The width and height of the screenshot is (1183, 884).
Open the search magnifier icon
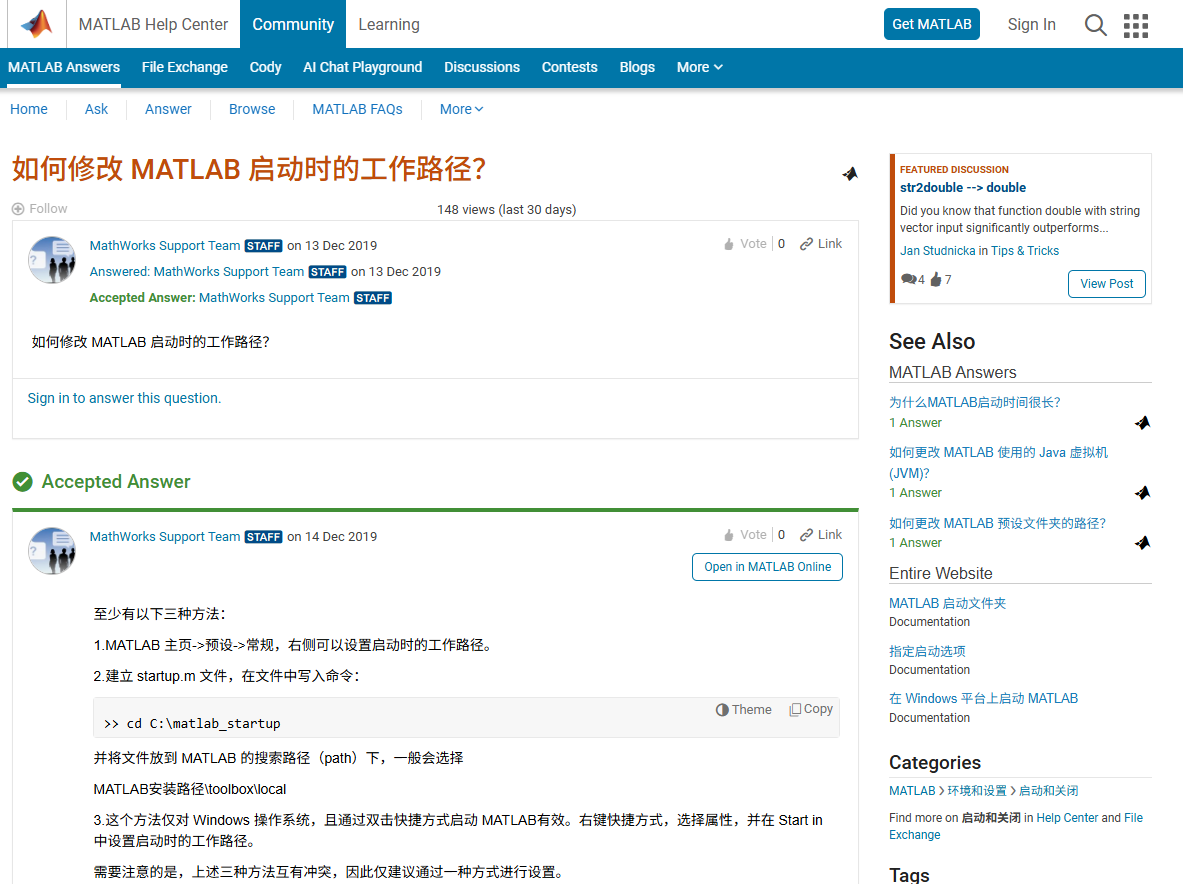(x=1095, y=25)
